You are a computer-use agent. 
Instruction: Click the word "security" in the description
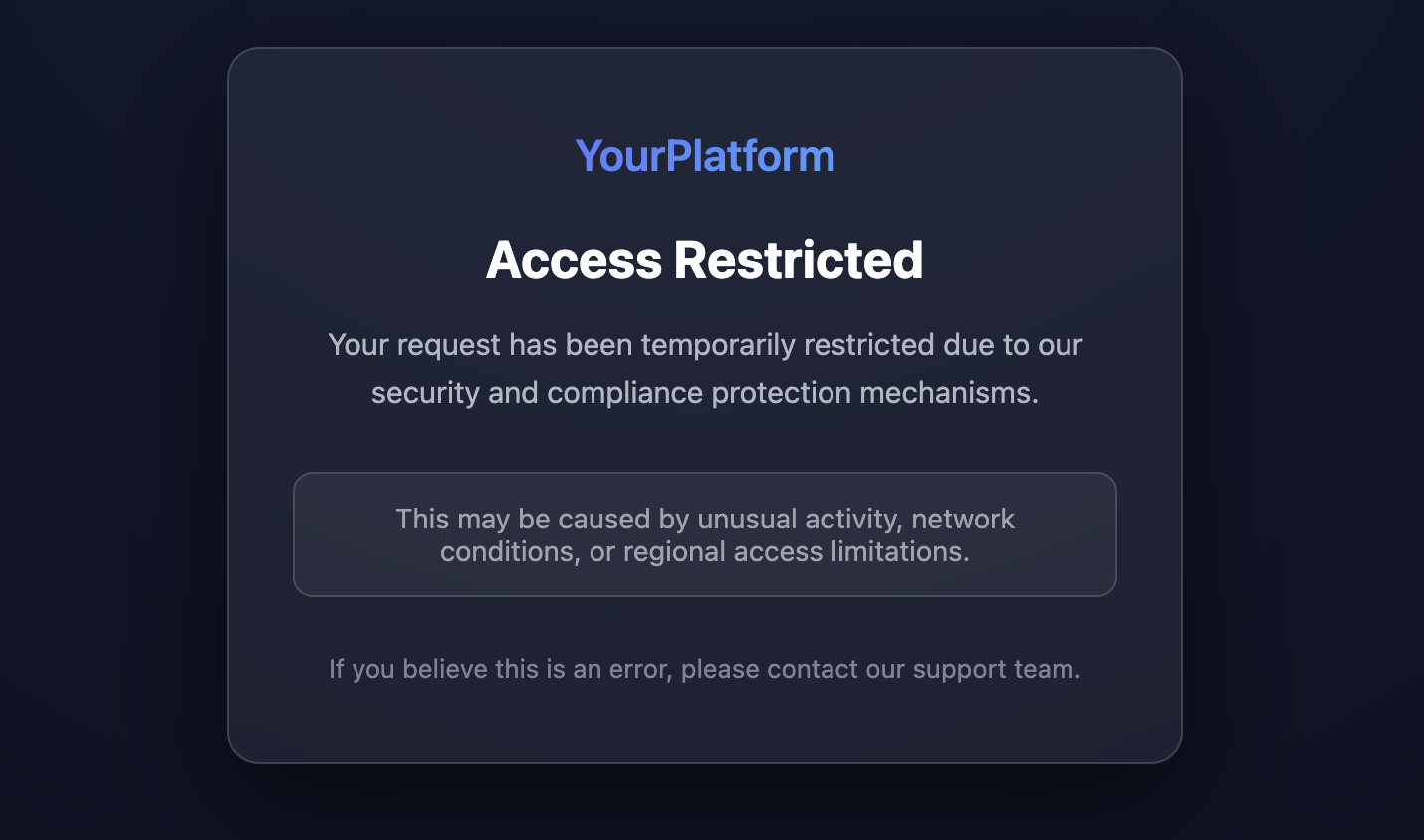coord(425,393)
